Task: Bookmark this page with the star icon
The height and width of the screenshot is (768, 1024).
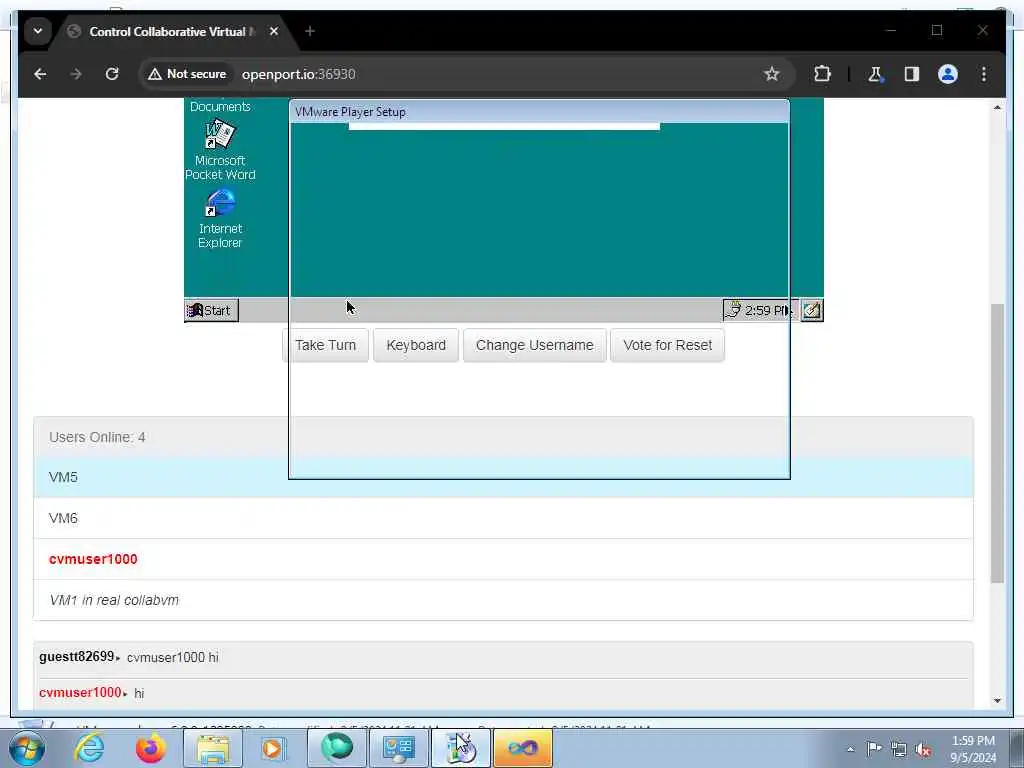Action: pyautogui.click(x=772, y=74)
